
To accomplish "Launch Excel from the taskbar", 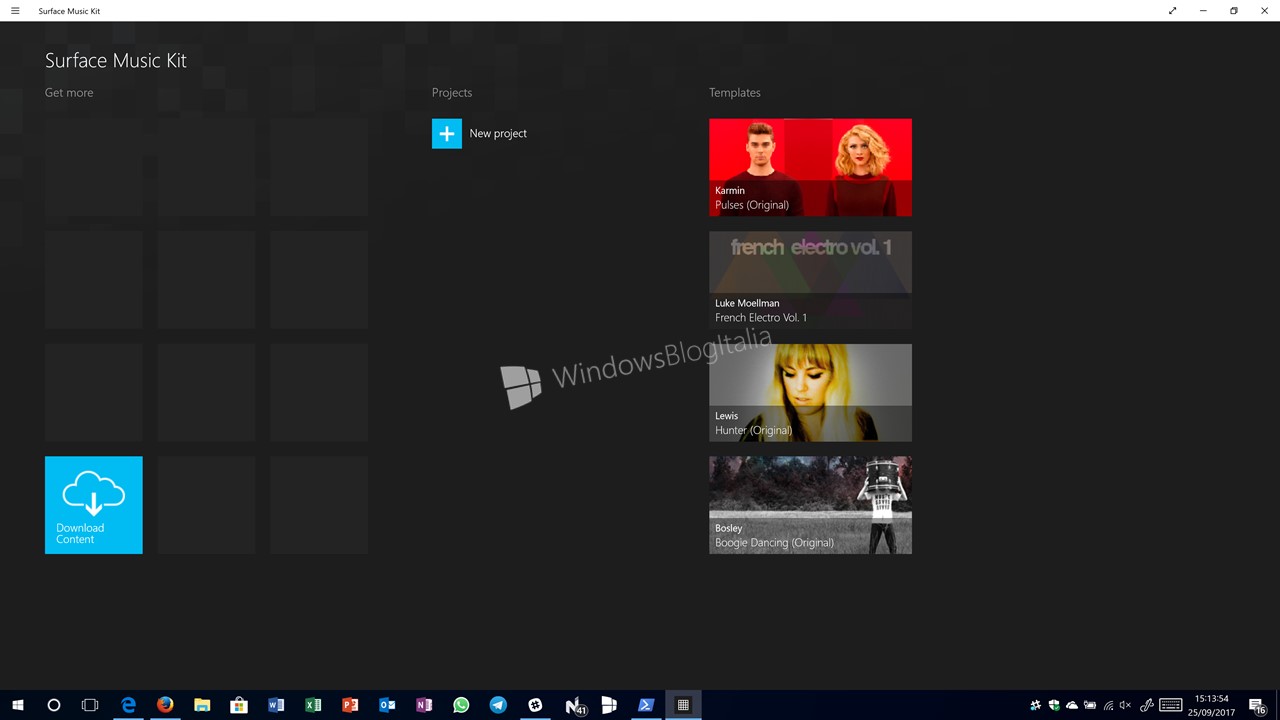I will click(313, 705).
